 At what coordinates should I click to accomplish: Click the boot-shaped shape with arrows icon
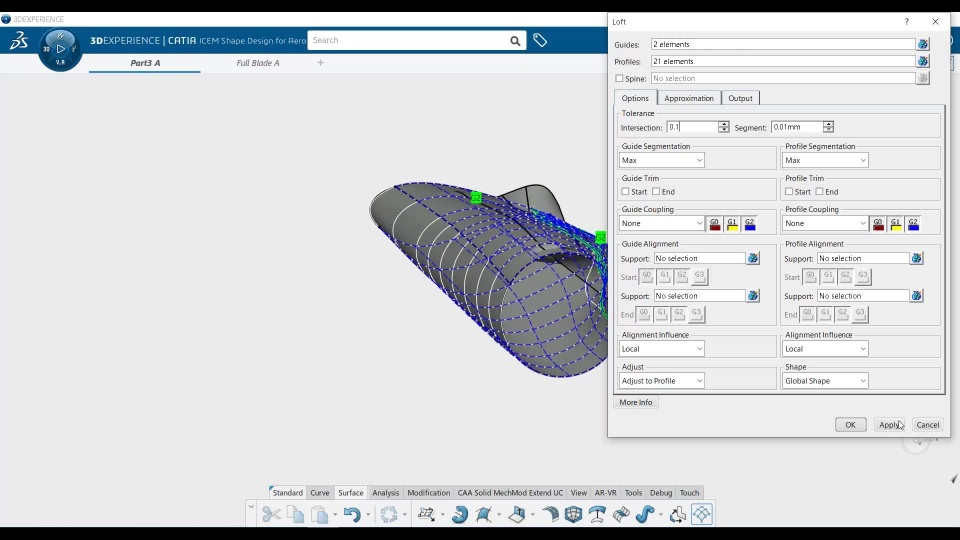click(678, 514)
